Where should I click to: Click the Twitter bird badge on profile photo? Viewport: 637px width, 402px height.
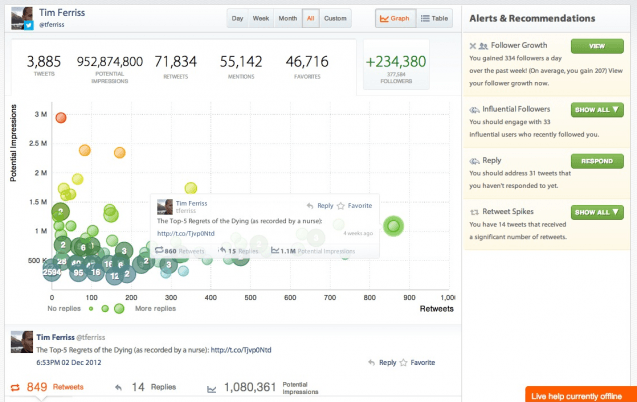[x=28, y=26]
